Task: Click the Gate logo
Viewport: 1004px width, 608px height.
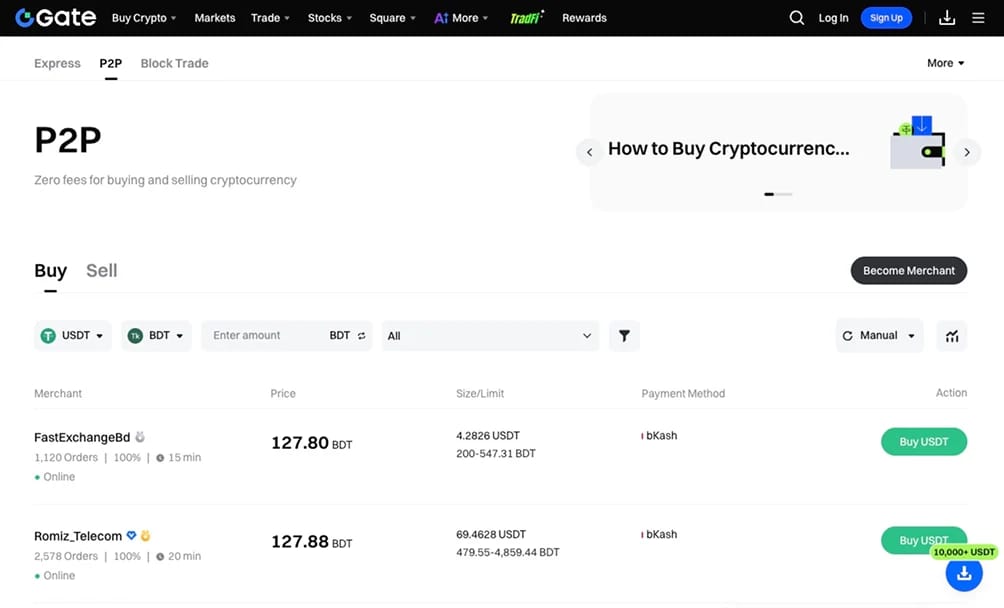Action: 56,18
